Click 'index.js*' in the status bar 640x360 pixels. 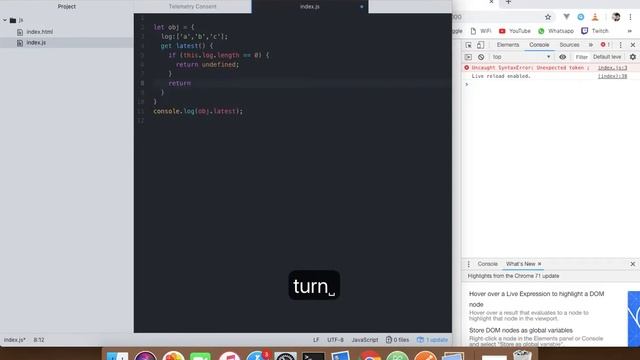coord(15,340)
